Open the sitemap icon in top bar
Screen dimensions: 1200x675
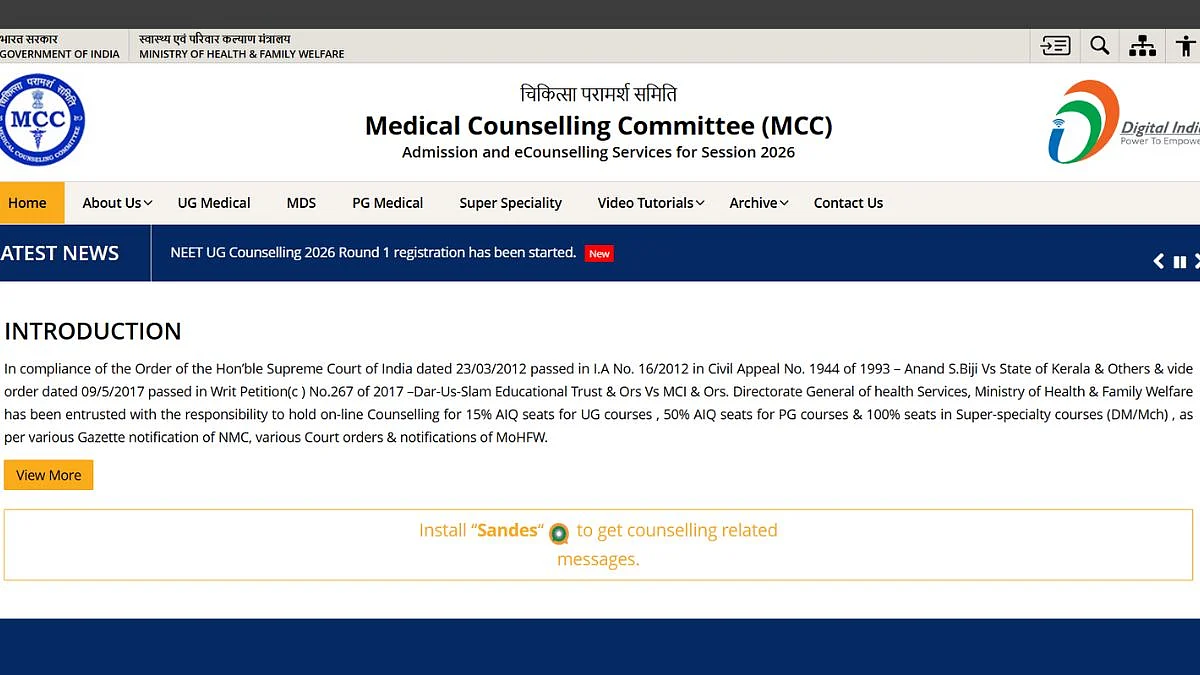pyautogui.click(x=1142, y=46)
